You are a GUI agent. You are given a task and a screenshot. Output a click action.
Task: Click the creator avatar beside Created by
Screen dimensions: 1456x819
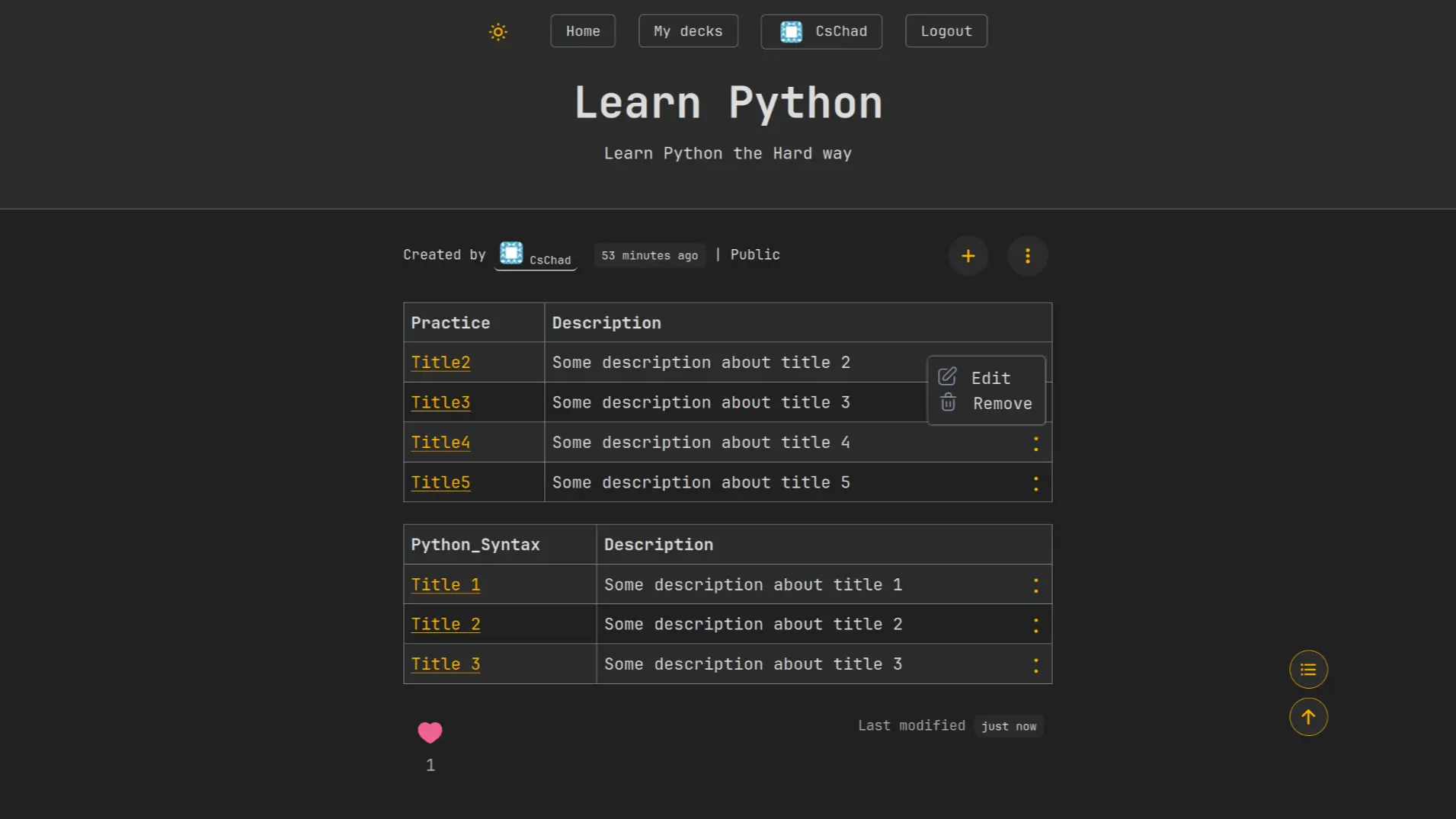coord(511,253)
